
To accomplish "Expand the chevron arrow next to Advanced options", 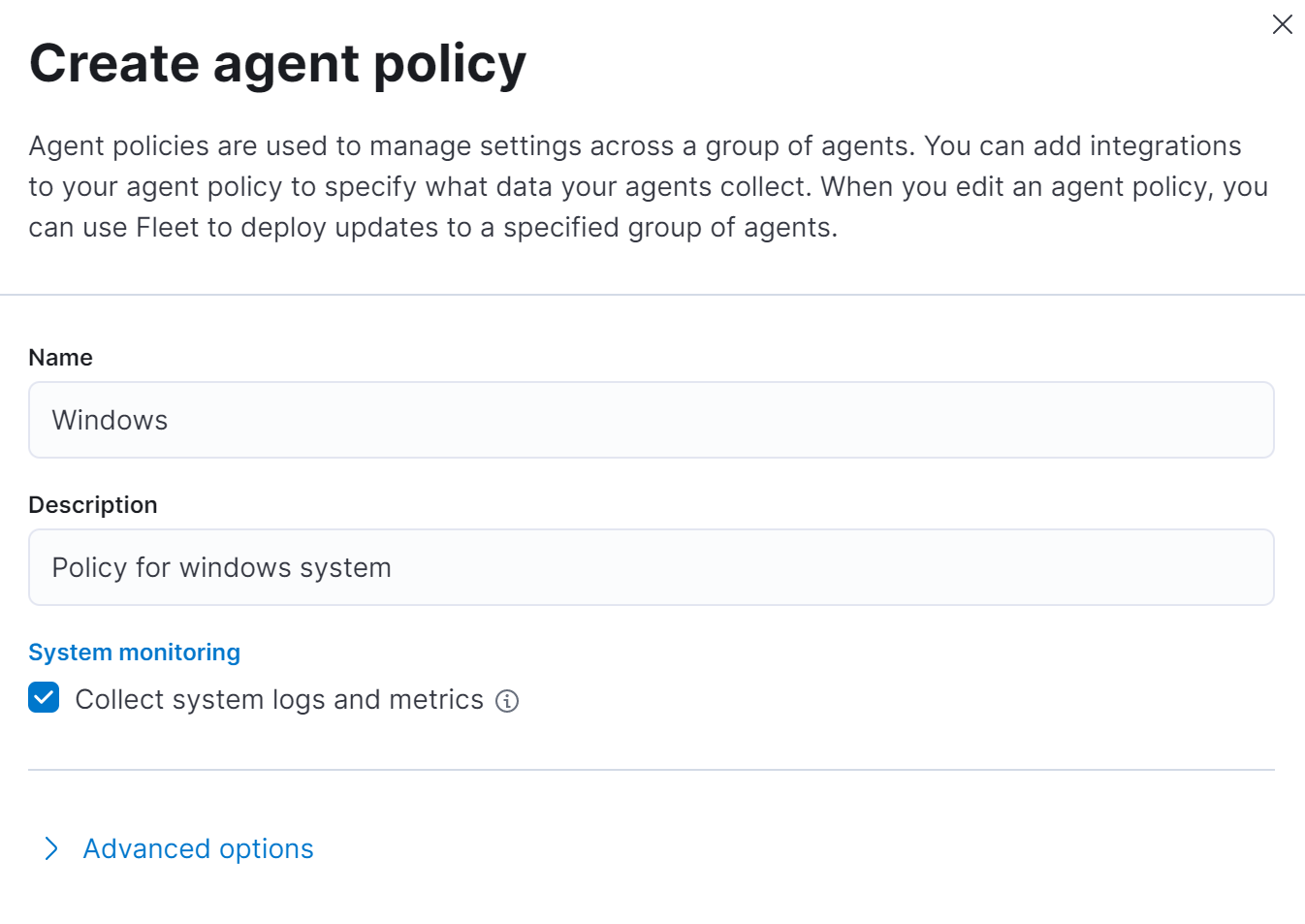I will tap(51, 849).
